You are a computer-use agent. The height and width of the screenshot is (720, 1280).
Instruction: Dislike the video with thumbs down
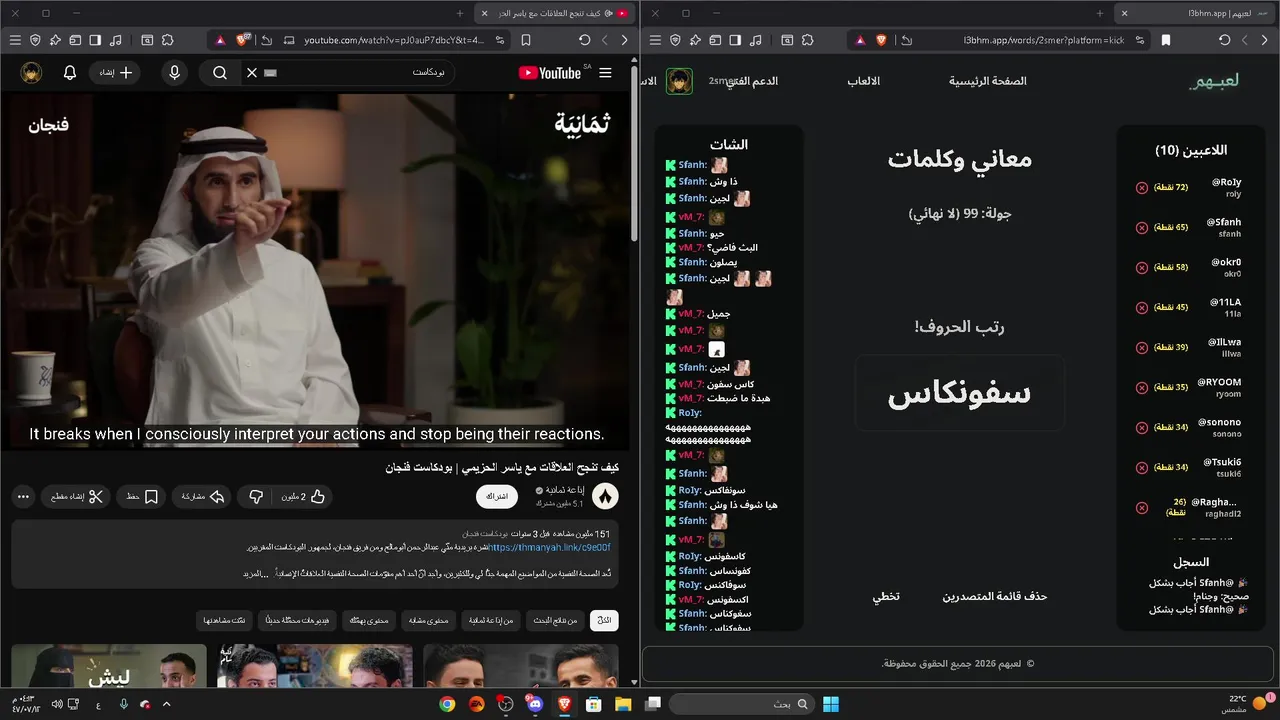[256, 497]
